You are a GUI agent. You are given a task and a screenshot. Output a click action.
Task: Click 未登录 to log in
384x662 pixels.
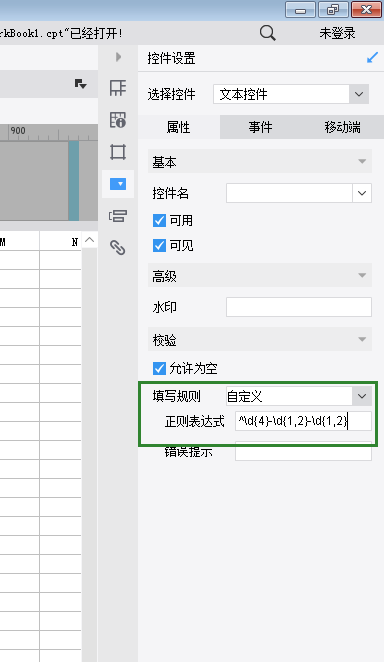pyautogui.click(x=337, y=33)
